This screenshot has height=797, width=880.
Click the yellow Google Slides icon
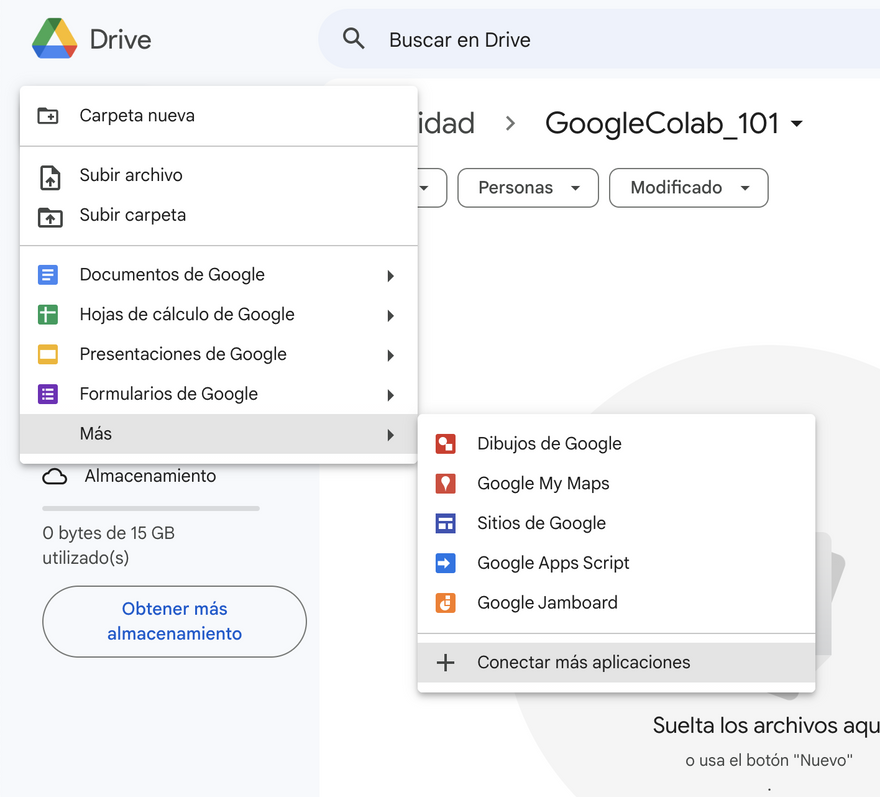48,354
